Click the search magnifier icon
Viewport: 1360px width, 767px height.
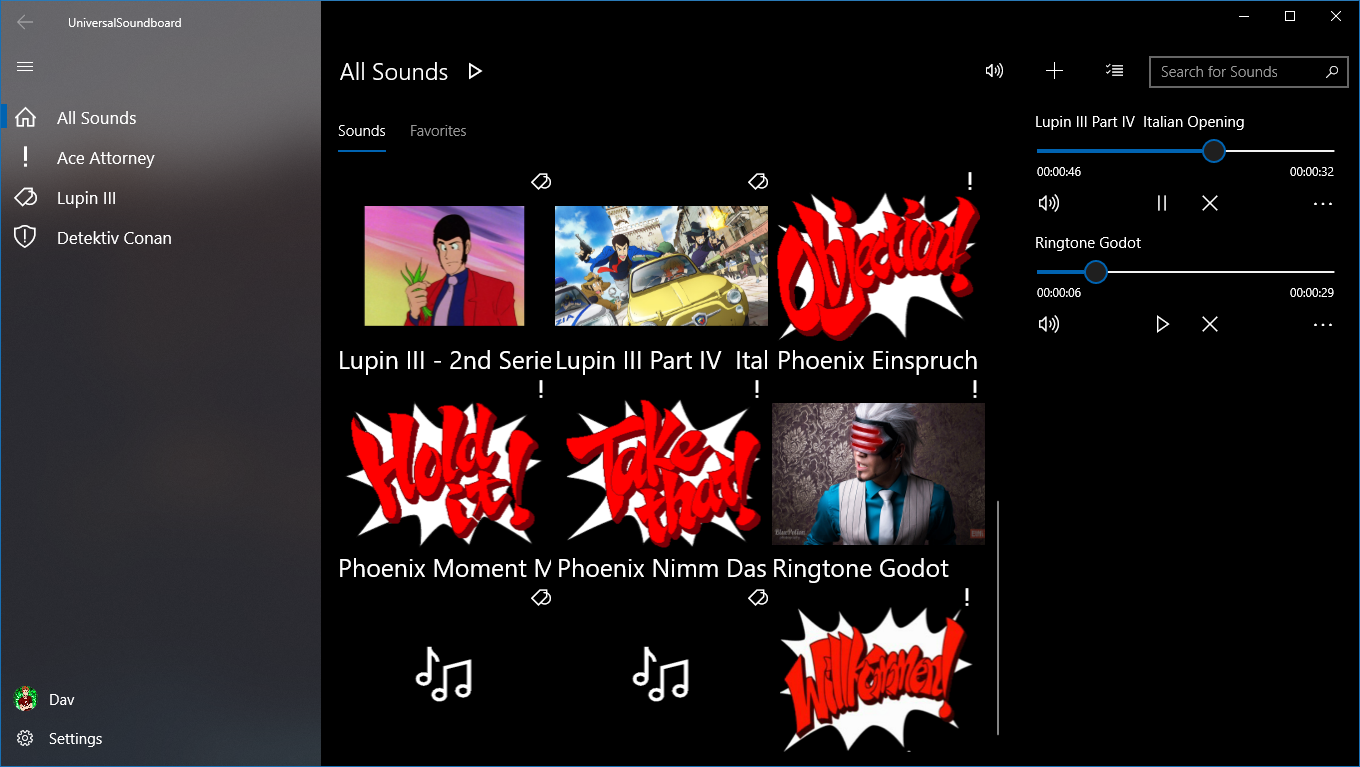click(1332, 72)
